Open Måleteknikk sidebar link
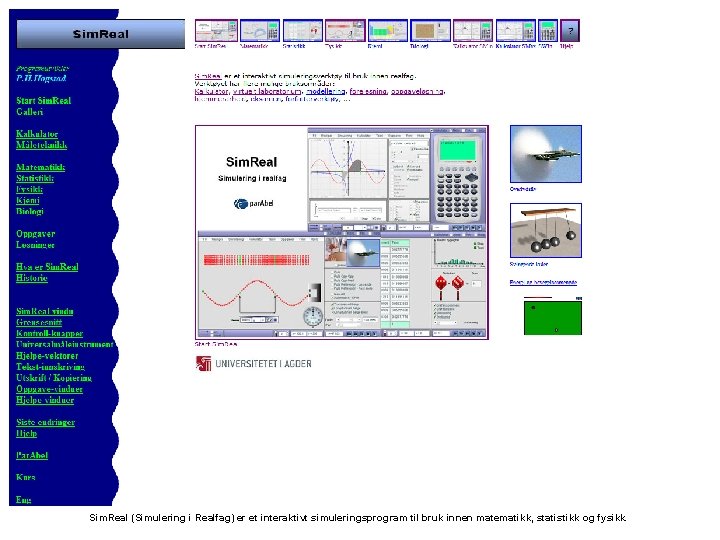Screen dimensions: 720x540 coord(41,145)
